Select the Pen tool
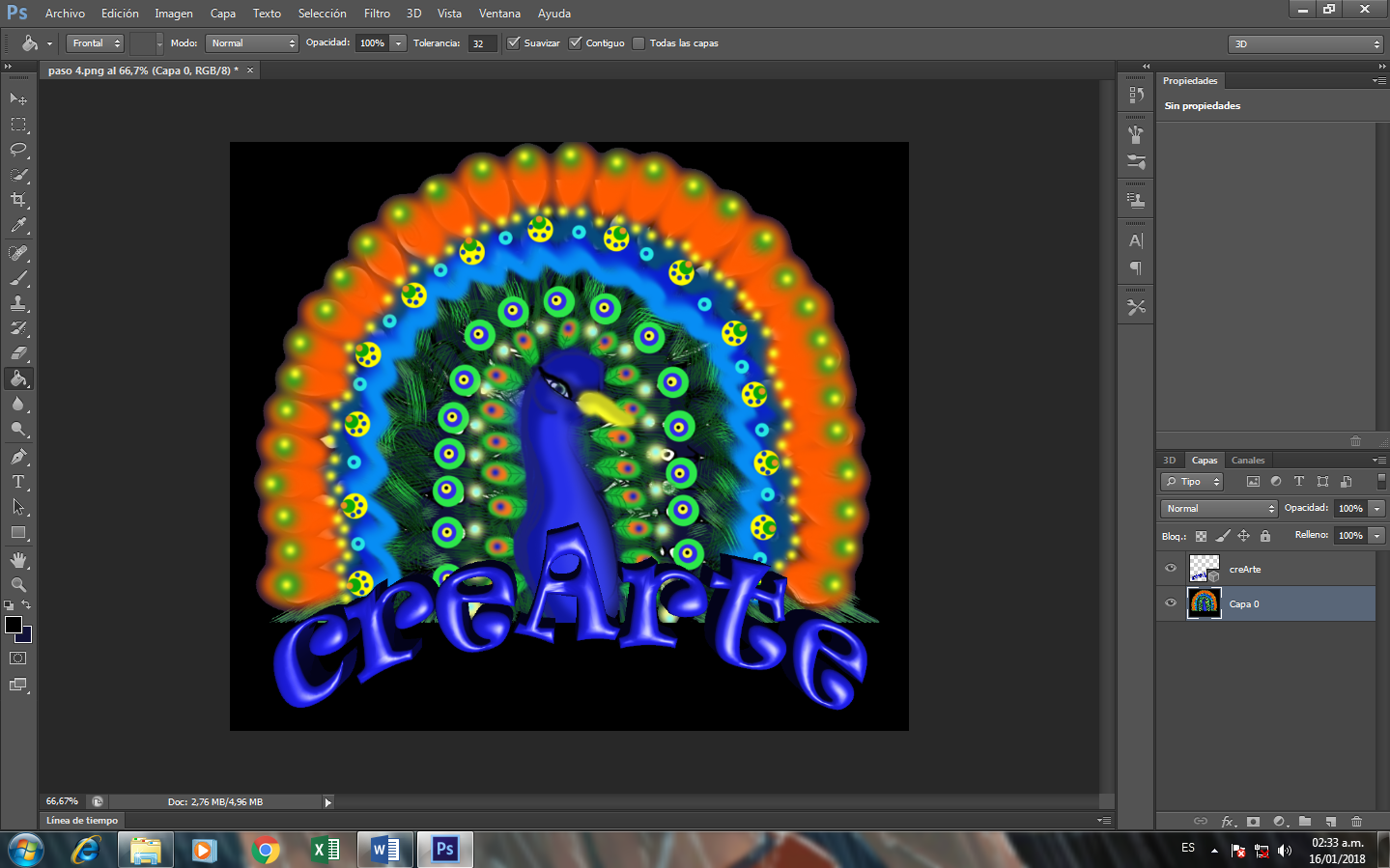This screenshot has height=868, width=1390. coord(18,456)
